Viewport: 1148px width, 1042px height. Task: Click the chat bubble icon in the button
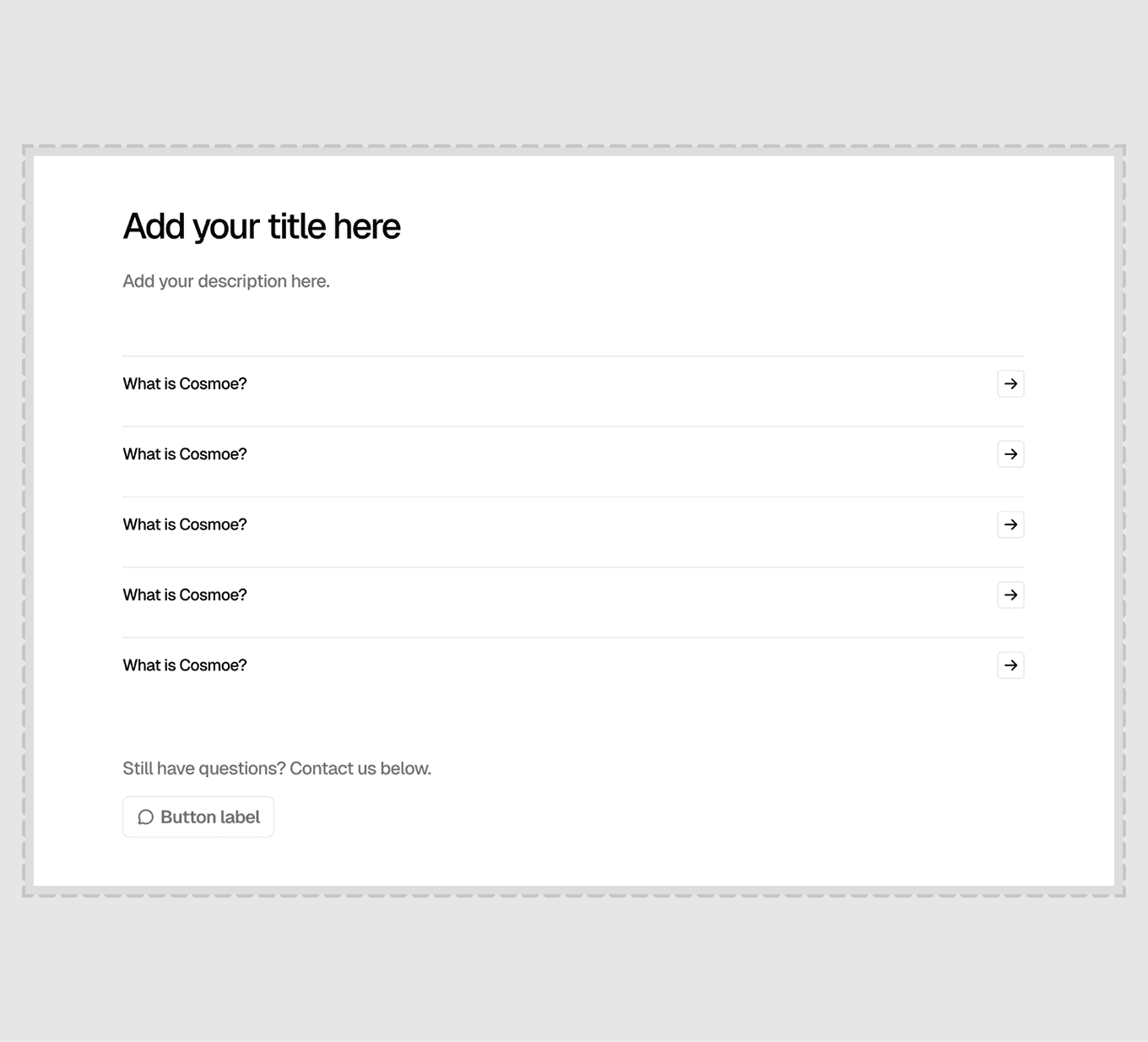coord(146,817)
